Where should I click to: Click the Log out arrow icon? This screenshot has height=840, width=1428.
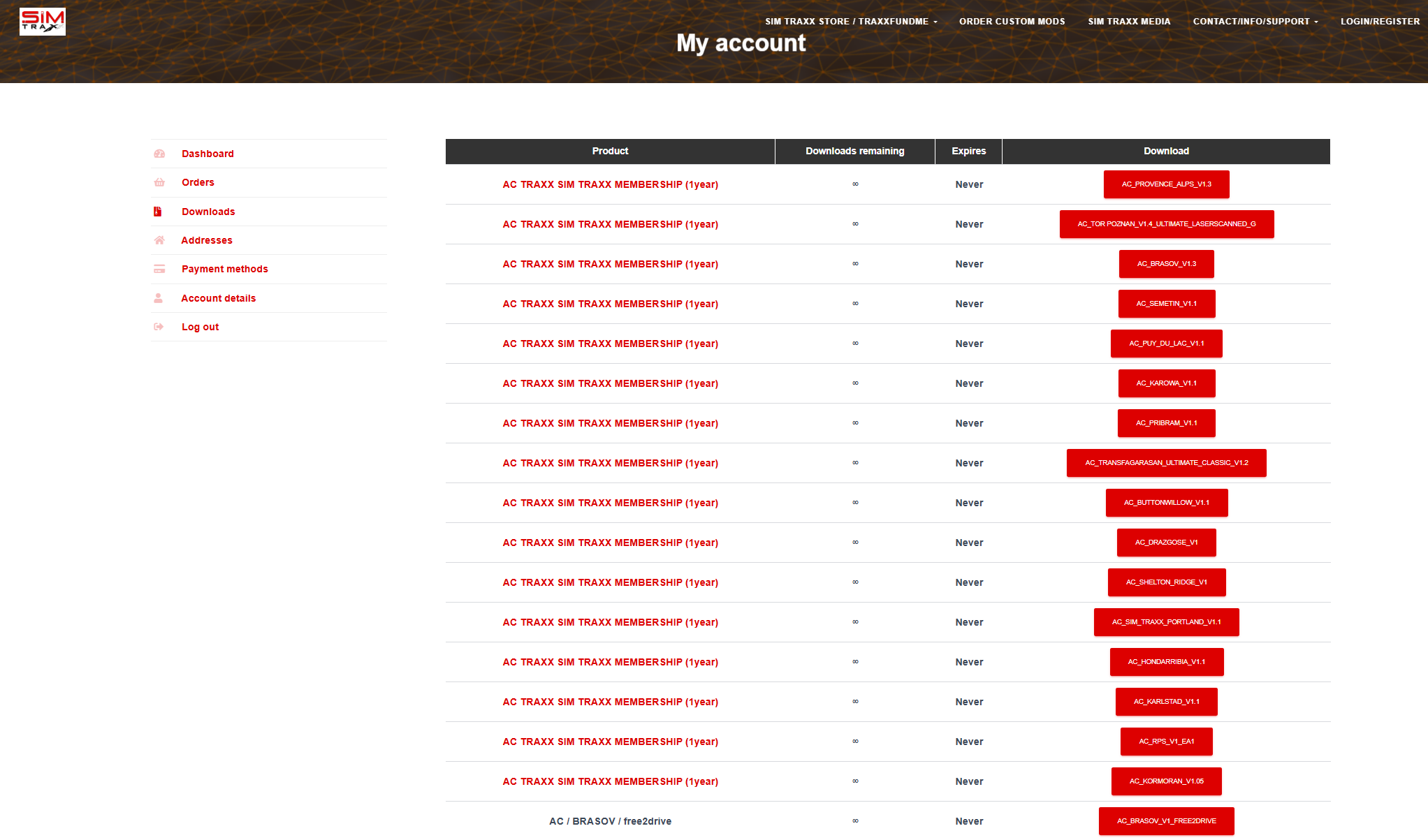[x=159, y=327]
